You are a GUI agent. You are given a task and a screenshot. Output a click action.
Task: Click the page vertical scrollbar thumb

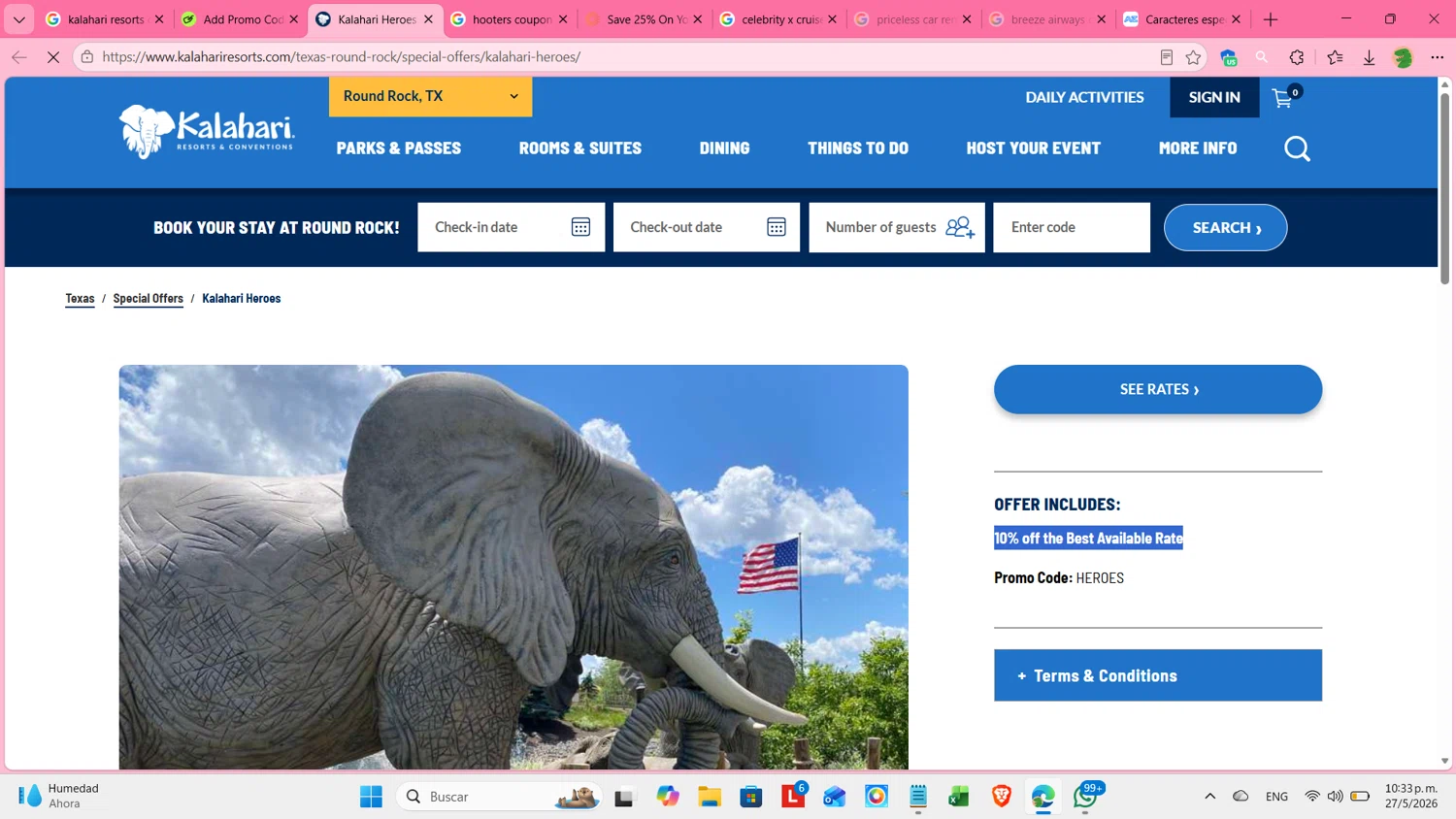1444,189
